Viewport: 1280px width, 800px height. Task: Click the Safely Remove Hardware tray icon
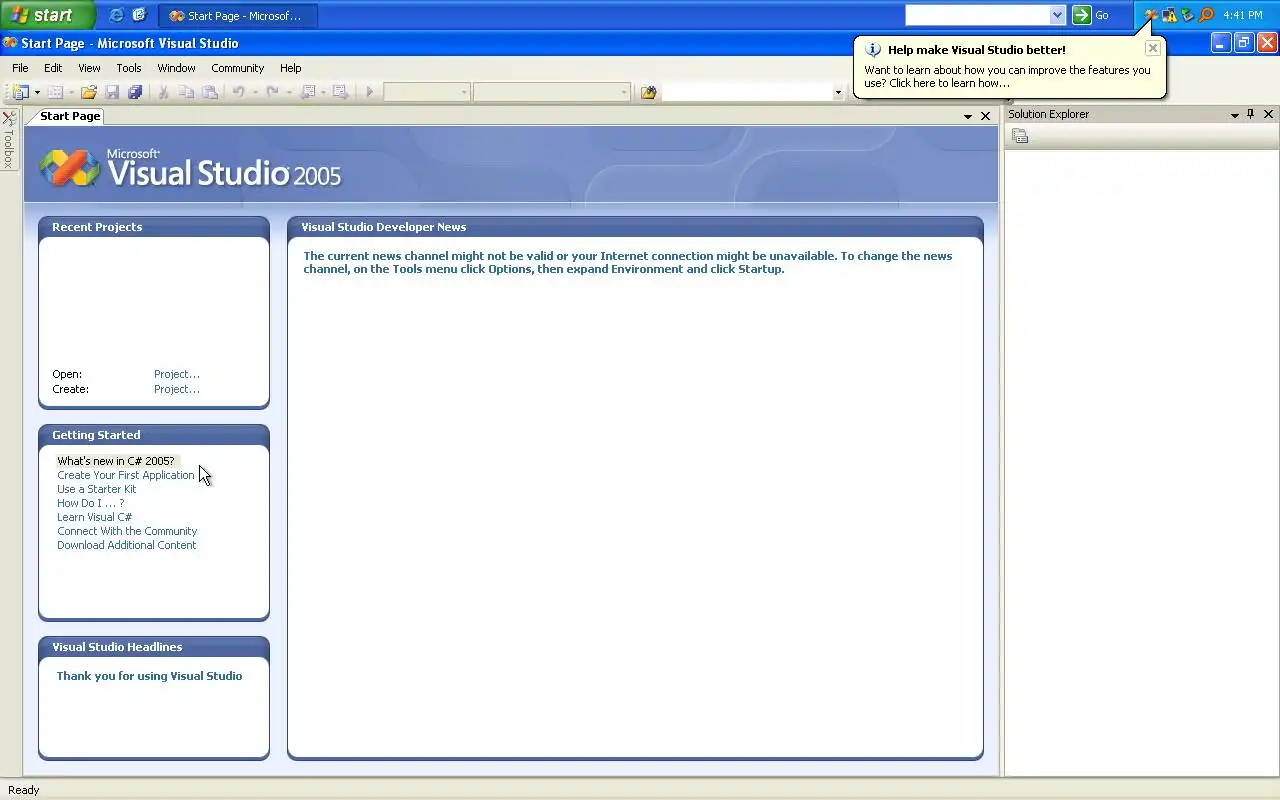(x=1187, y=15)
